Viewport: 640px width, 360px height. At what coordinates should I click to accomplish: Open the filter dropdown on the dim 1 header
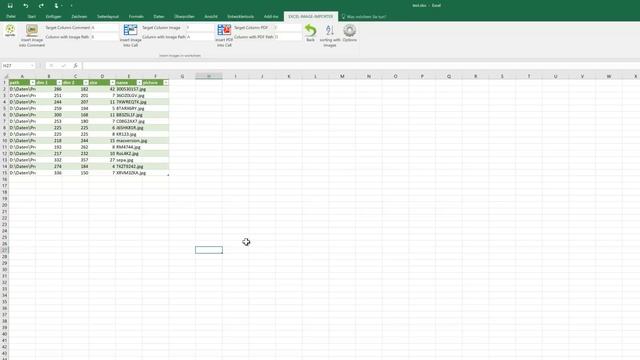(x=59, y=83)
